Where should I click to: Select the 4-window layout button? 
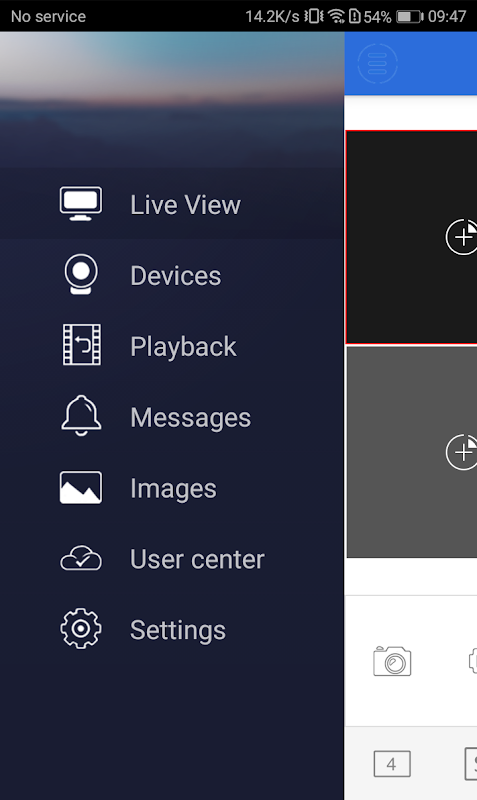click(392, 764)
